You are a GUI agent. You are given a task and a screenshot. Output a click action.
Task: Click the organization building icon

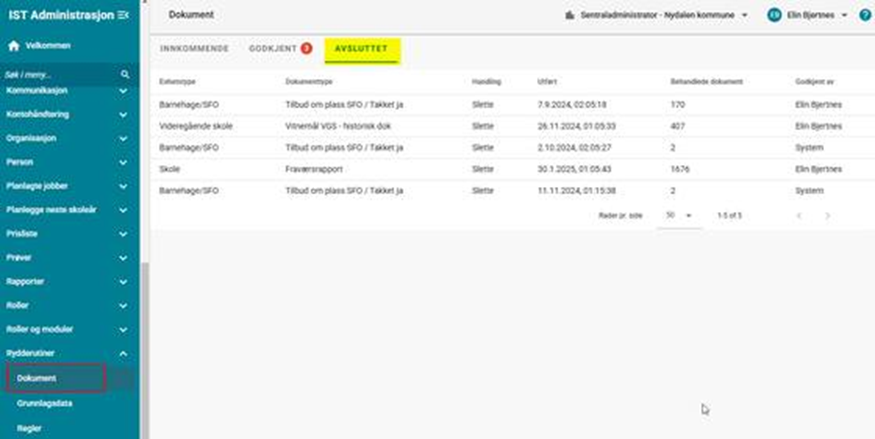570,16
